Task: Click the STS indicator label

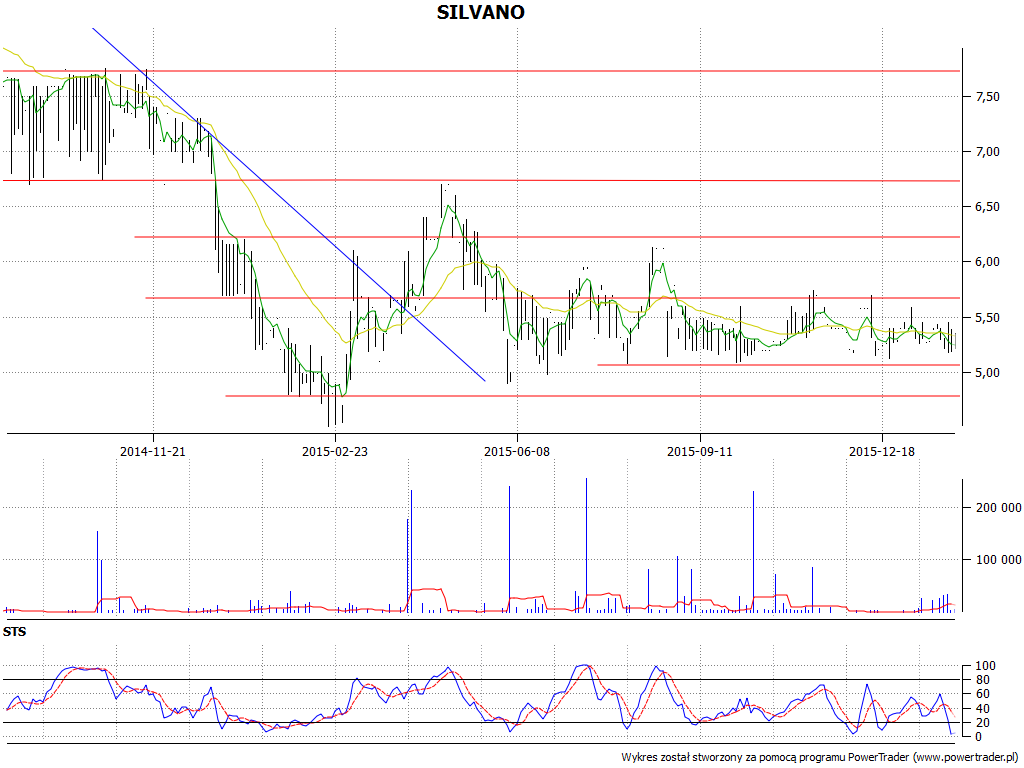Action: point(14,632)
